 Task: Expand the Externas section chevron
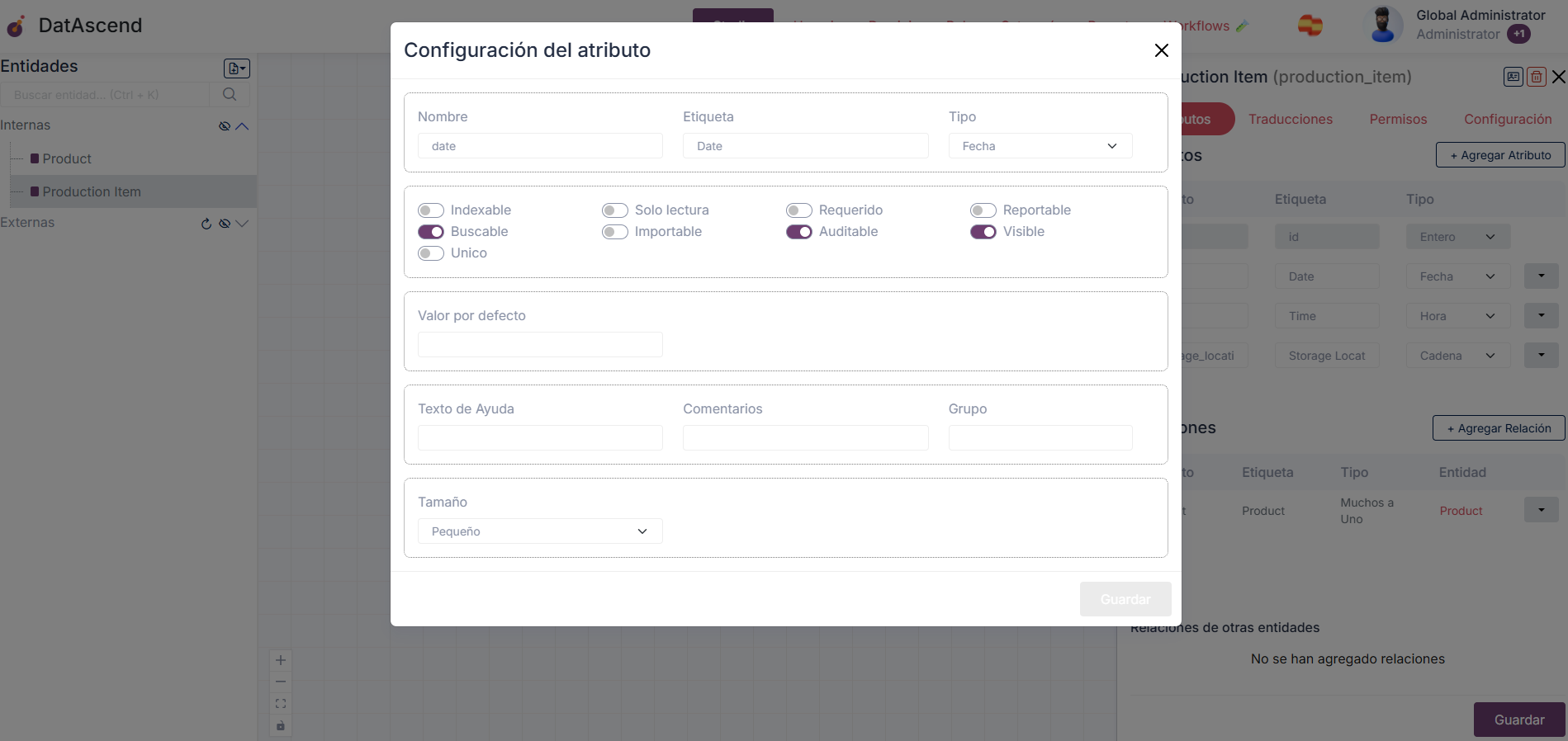[x=242, y=224]
